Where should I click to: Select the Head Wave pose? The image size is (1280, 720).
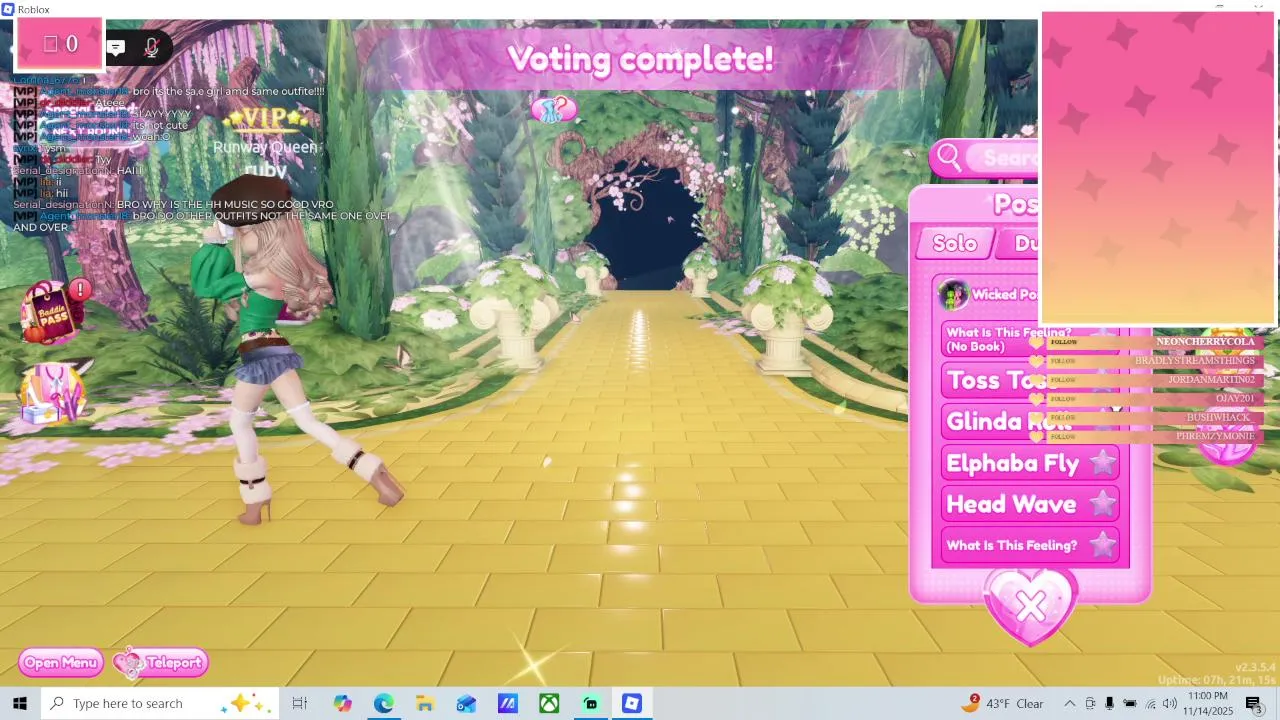click(1030, 504)
